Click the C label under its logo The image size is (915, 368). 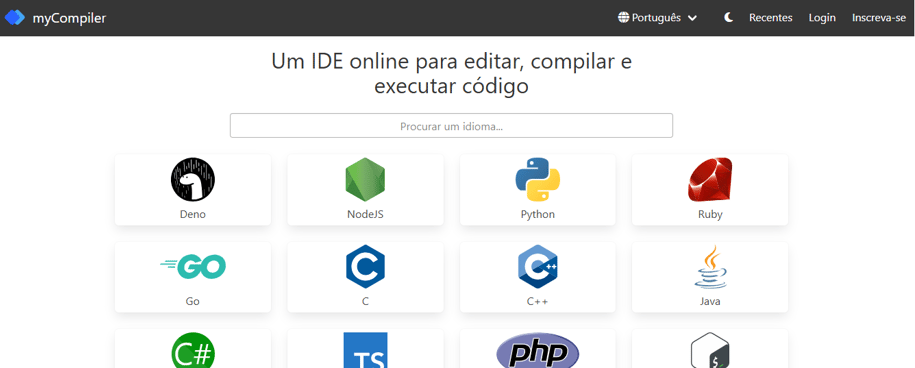(x=365, y=302)
